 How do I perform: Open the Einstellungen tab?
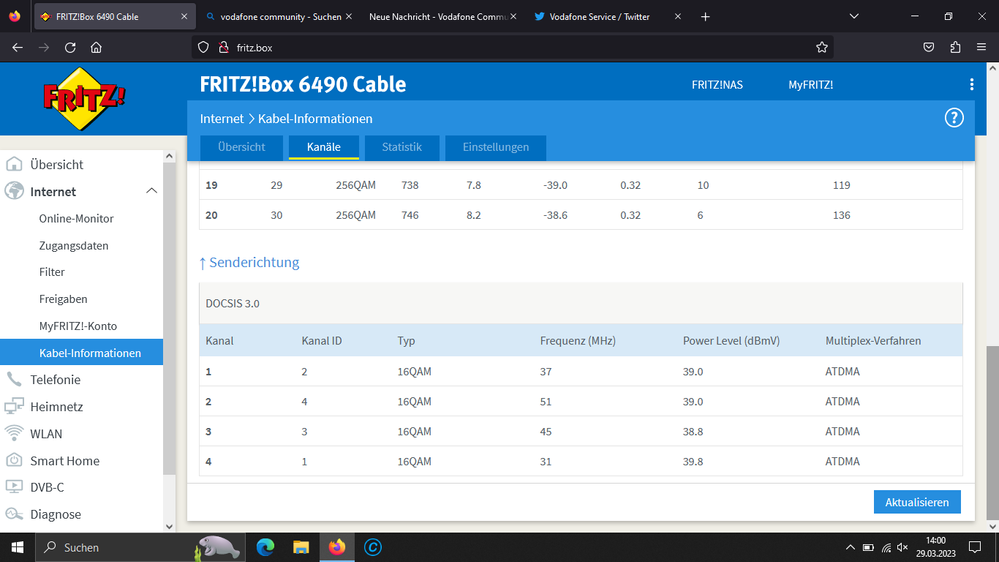tap(496, 147)
